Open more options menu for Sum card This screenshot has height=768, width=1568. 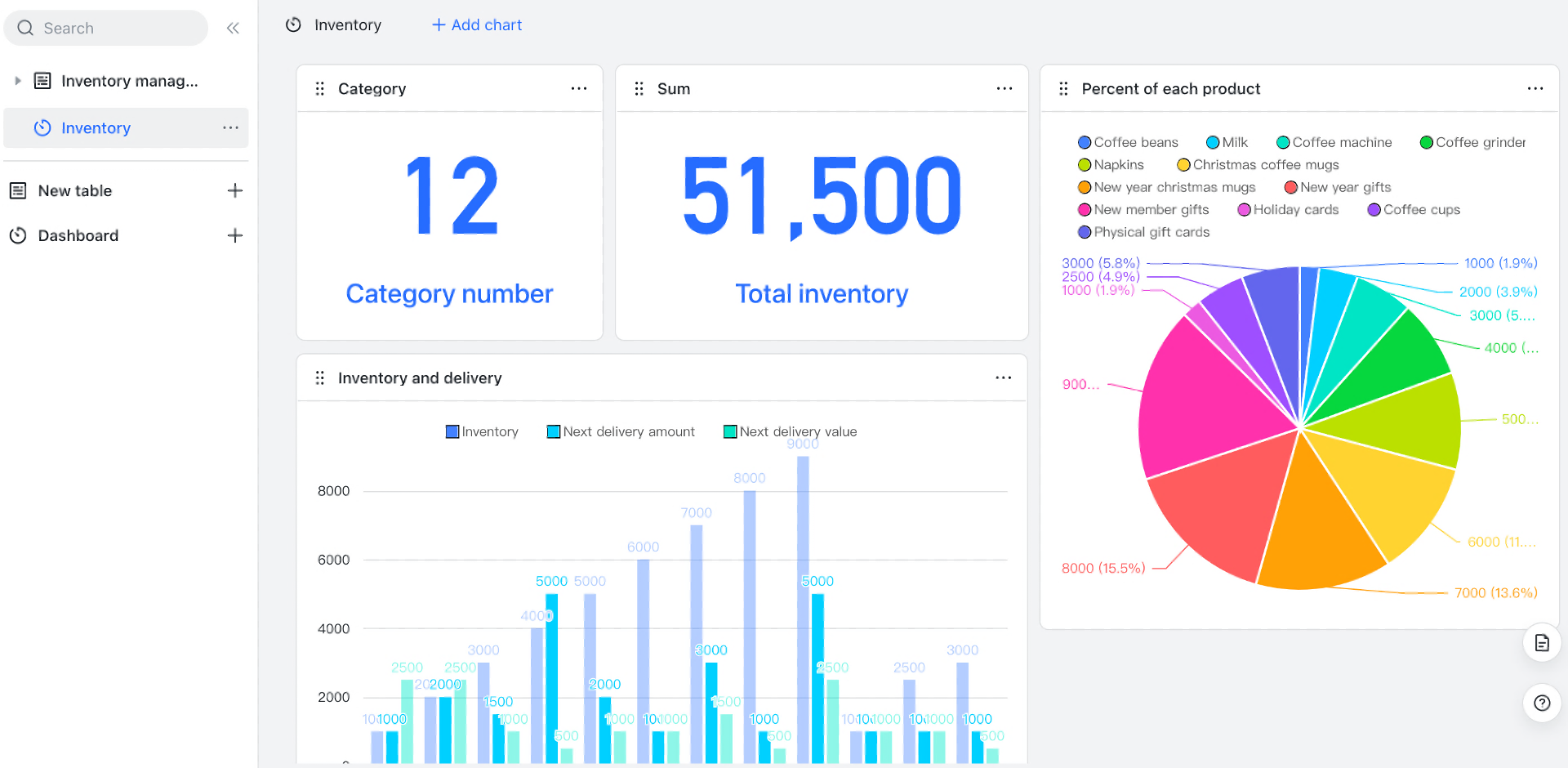click(x=1004, y=89)
